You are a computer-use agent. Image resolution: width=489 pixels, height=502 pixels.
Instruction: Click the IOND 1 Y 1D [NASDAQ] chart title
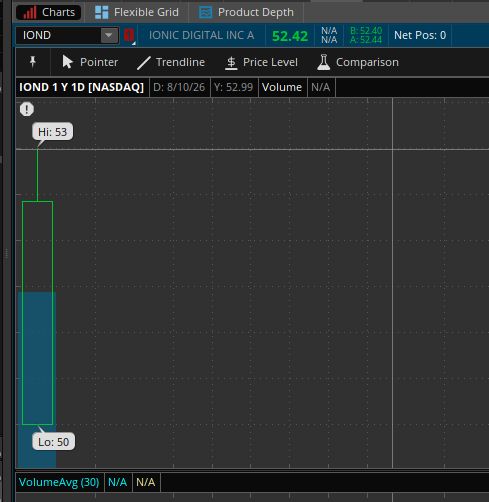click(81, 87)
